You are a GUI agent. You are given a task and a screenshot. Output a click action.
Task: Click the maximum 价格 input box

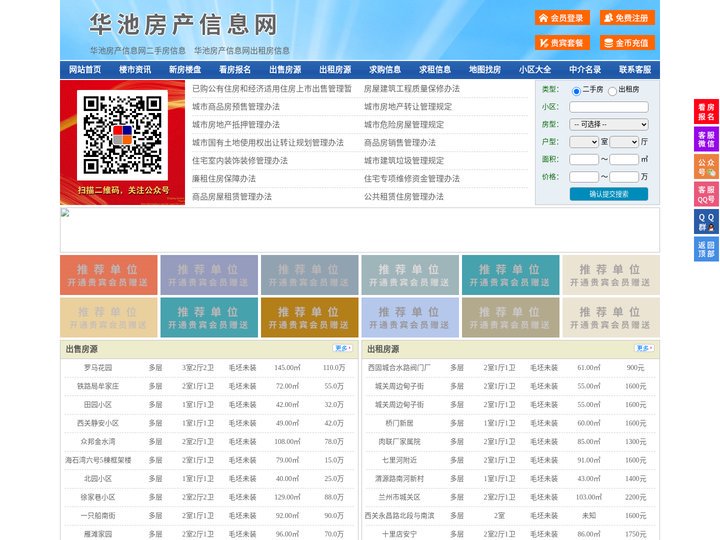[x=624, y=177]
